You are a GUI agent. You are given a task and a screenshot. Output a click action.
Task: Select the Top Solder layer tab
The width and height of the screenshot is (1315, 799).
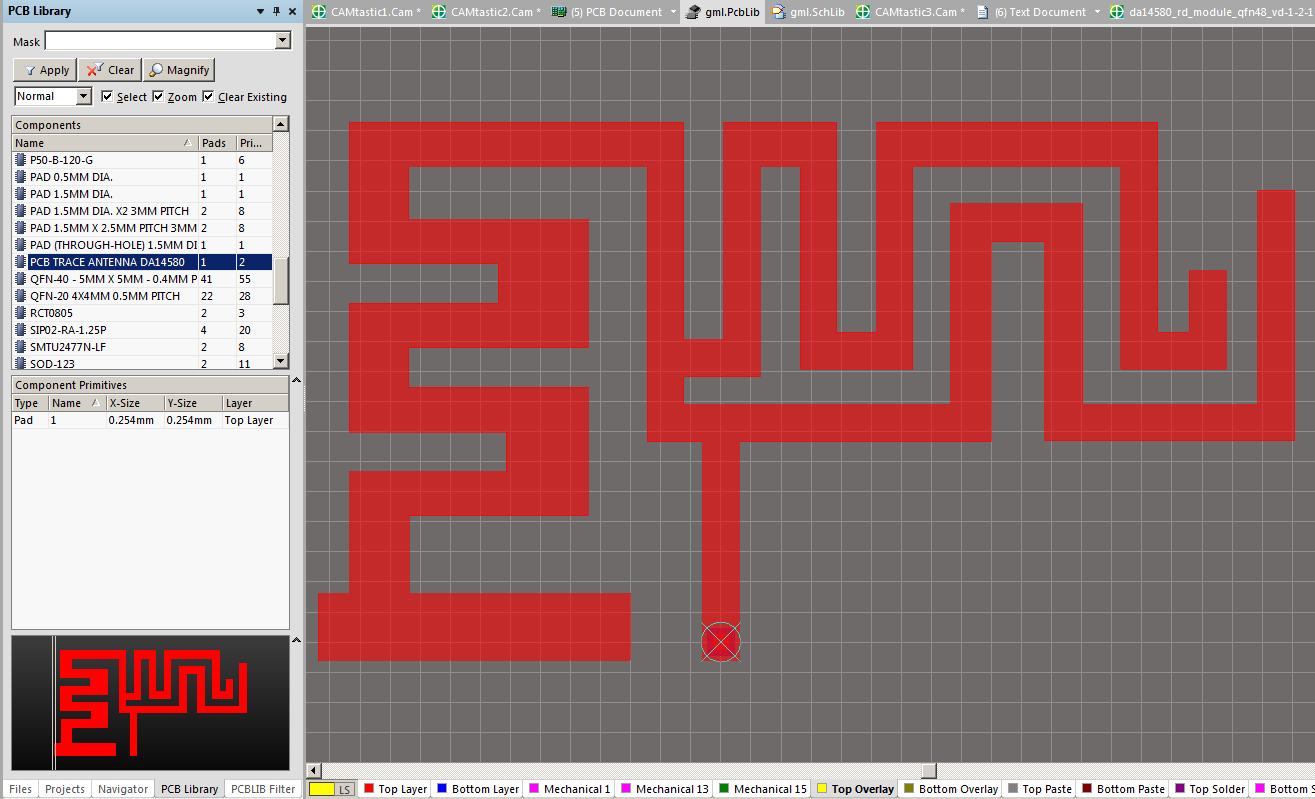click(x=1210, y=789)
